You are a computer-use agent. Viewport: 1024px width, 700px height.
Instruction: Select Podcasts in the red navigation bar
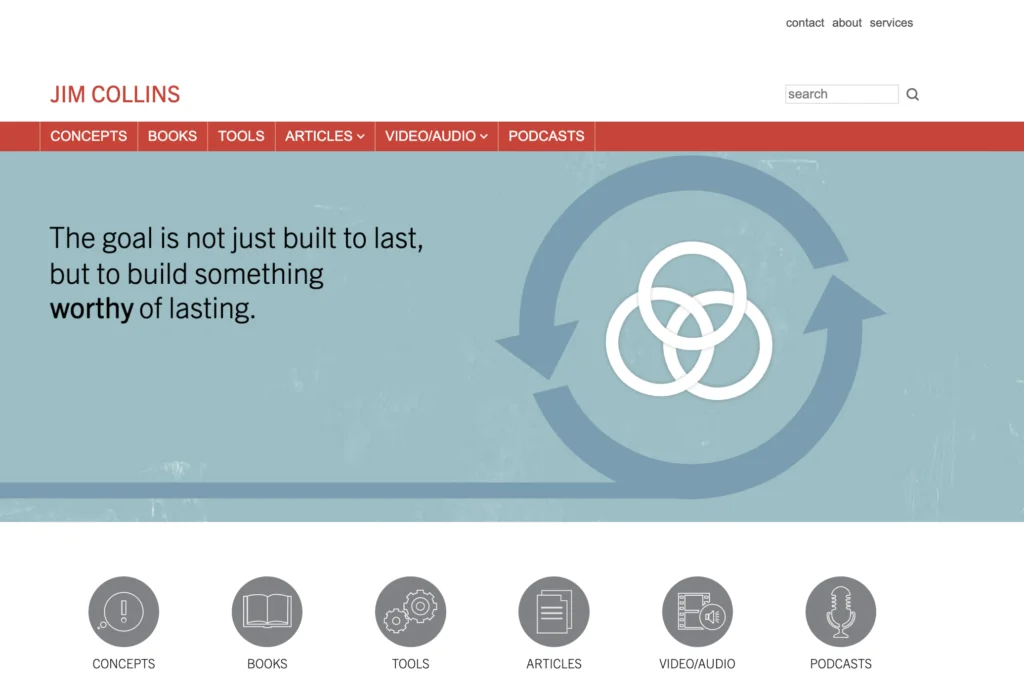(547, 136)
